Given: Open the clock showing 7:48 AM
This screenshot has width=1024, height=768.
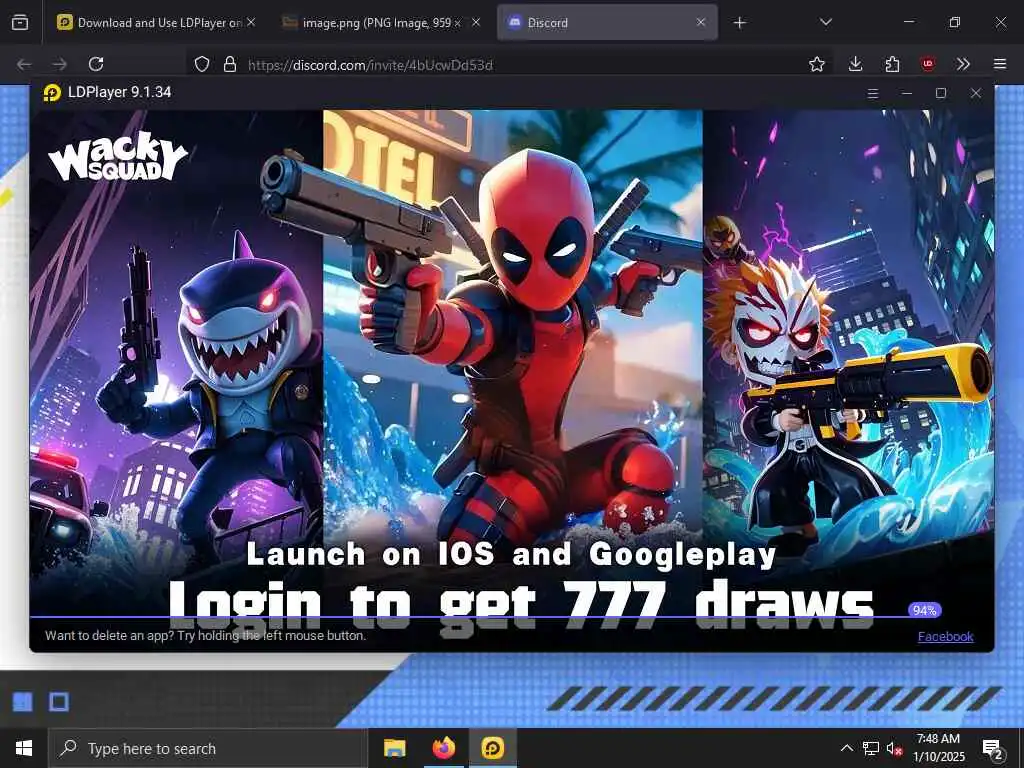Looking at the screenshot, I should coord(938,748).
